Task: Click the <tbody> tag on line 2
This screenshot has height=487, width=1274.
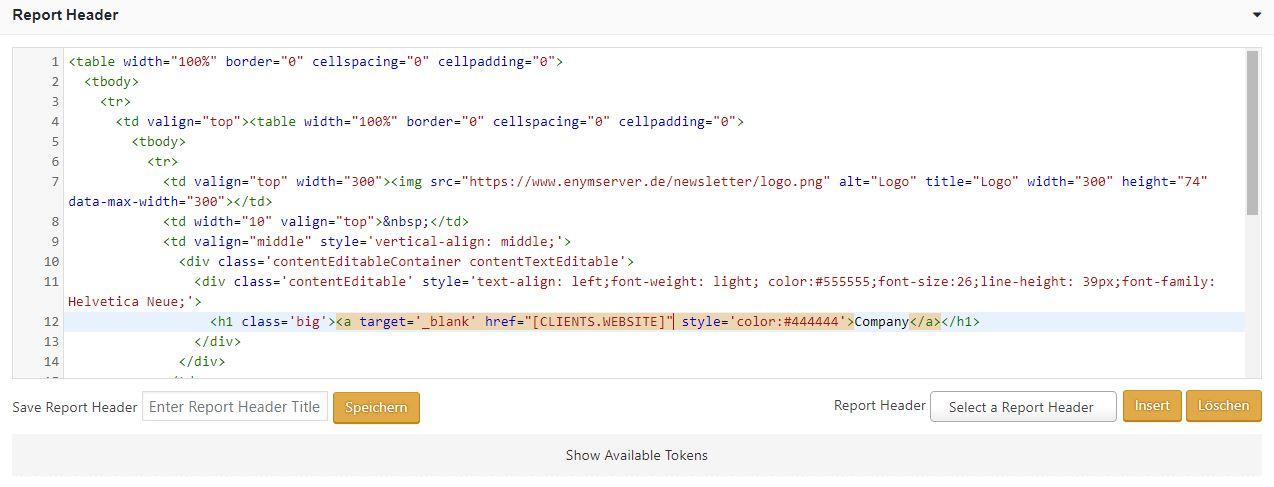Action: [112, 82]
